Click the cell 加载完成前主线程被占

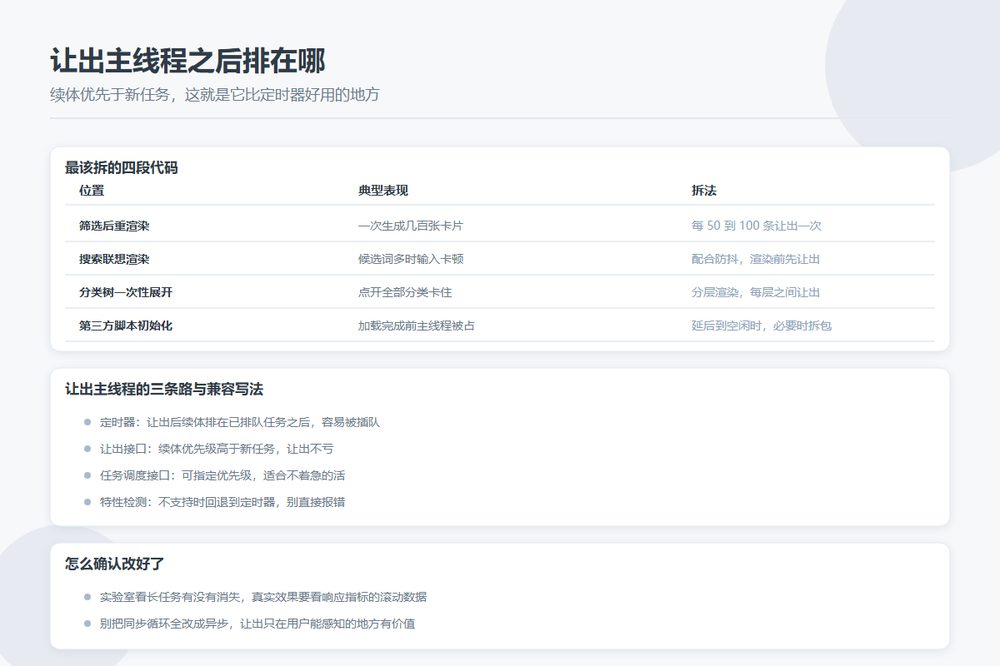pos(416,325)
